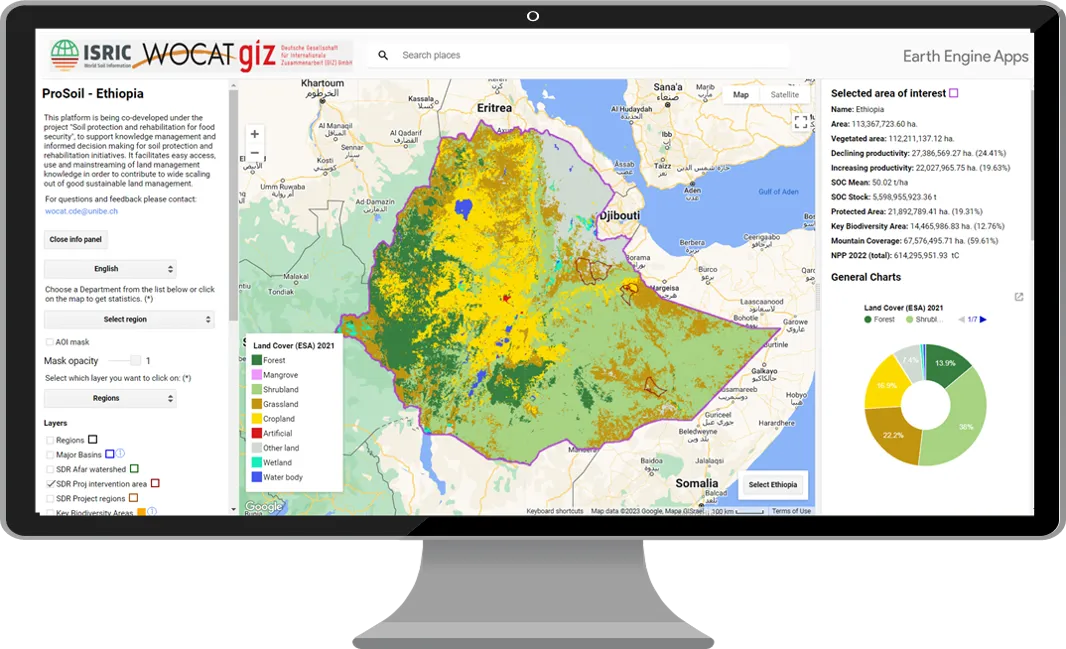The width and height of the screenshot is (1066, 649).
Task: Open the Select region dropdown
Action: click(129, 320)
